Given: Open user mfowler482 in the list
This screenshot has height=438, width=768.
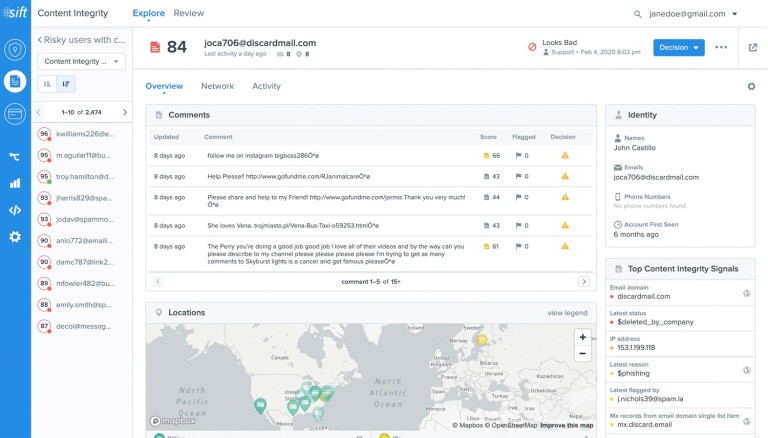Looking at the screenshot, I should 81,283.
